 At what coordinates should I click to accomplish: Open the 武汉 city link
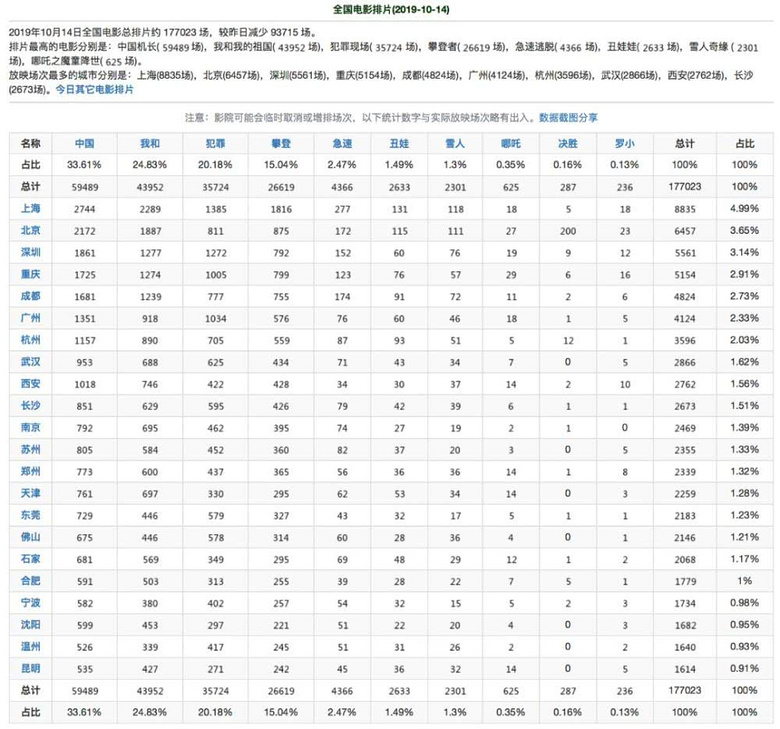(30, 362)
